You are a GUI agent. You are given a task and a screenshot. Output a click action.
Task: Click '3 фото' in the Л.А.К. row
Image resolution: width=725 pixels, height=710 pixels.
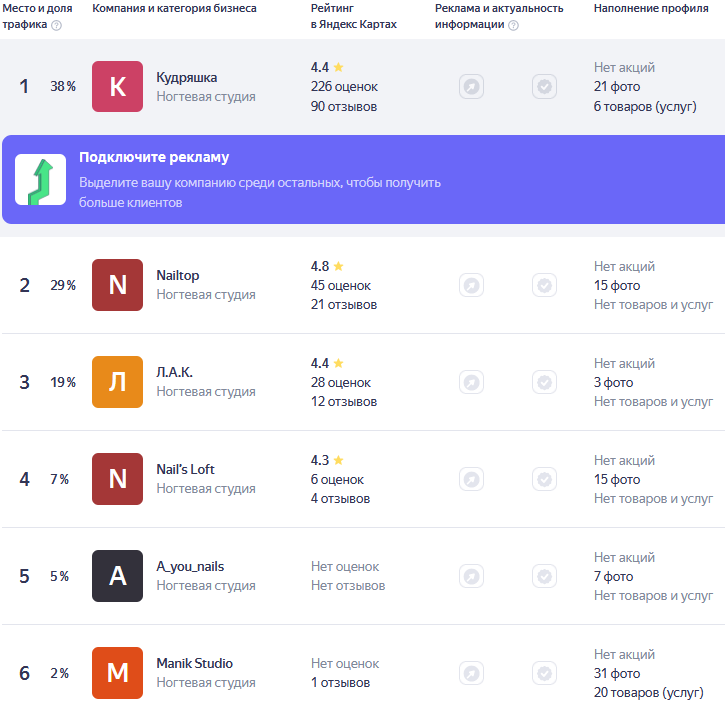614,383
